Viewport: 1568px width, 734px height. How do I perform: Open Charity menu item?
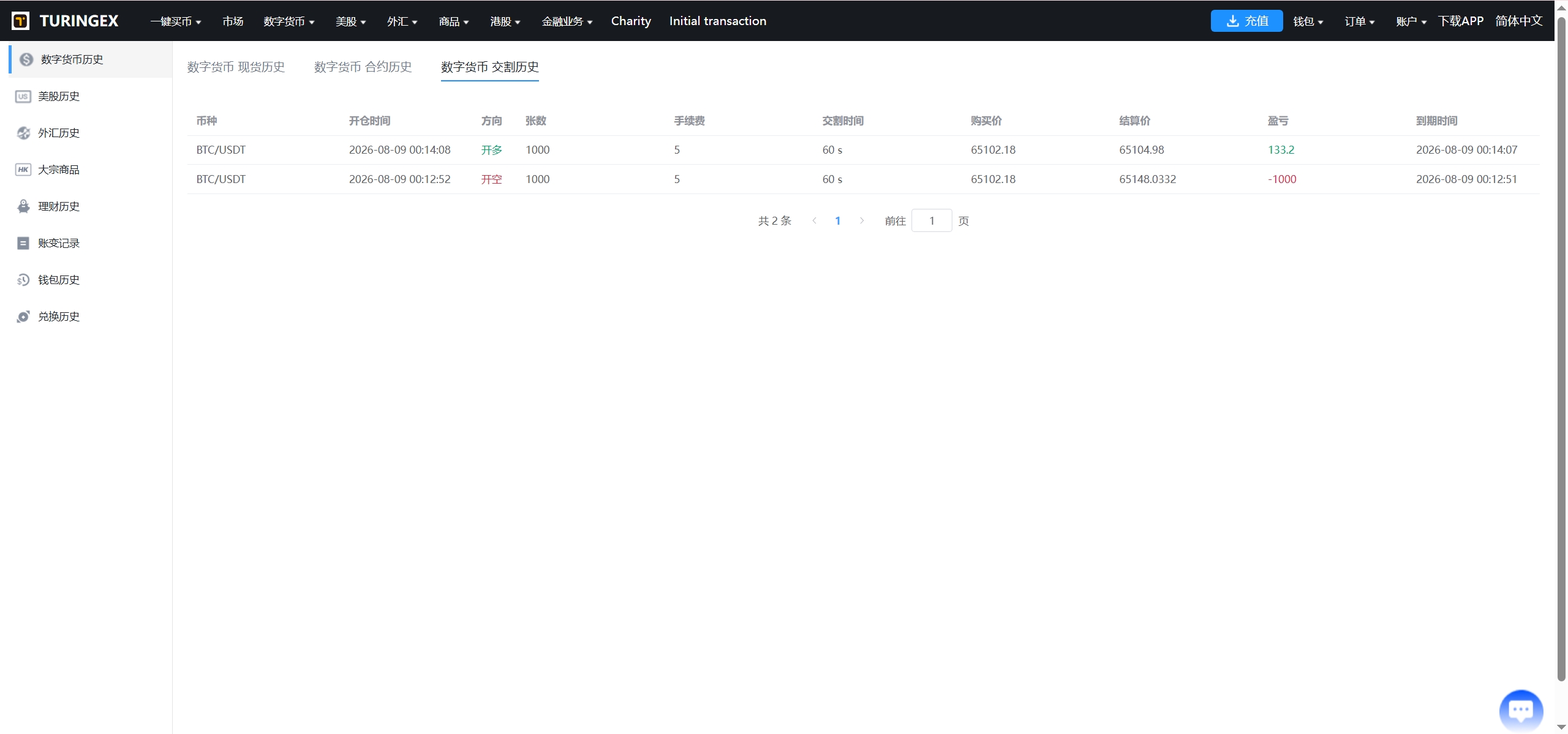[631, 21]
